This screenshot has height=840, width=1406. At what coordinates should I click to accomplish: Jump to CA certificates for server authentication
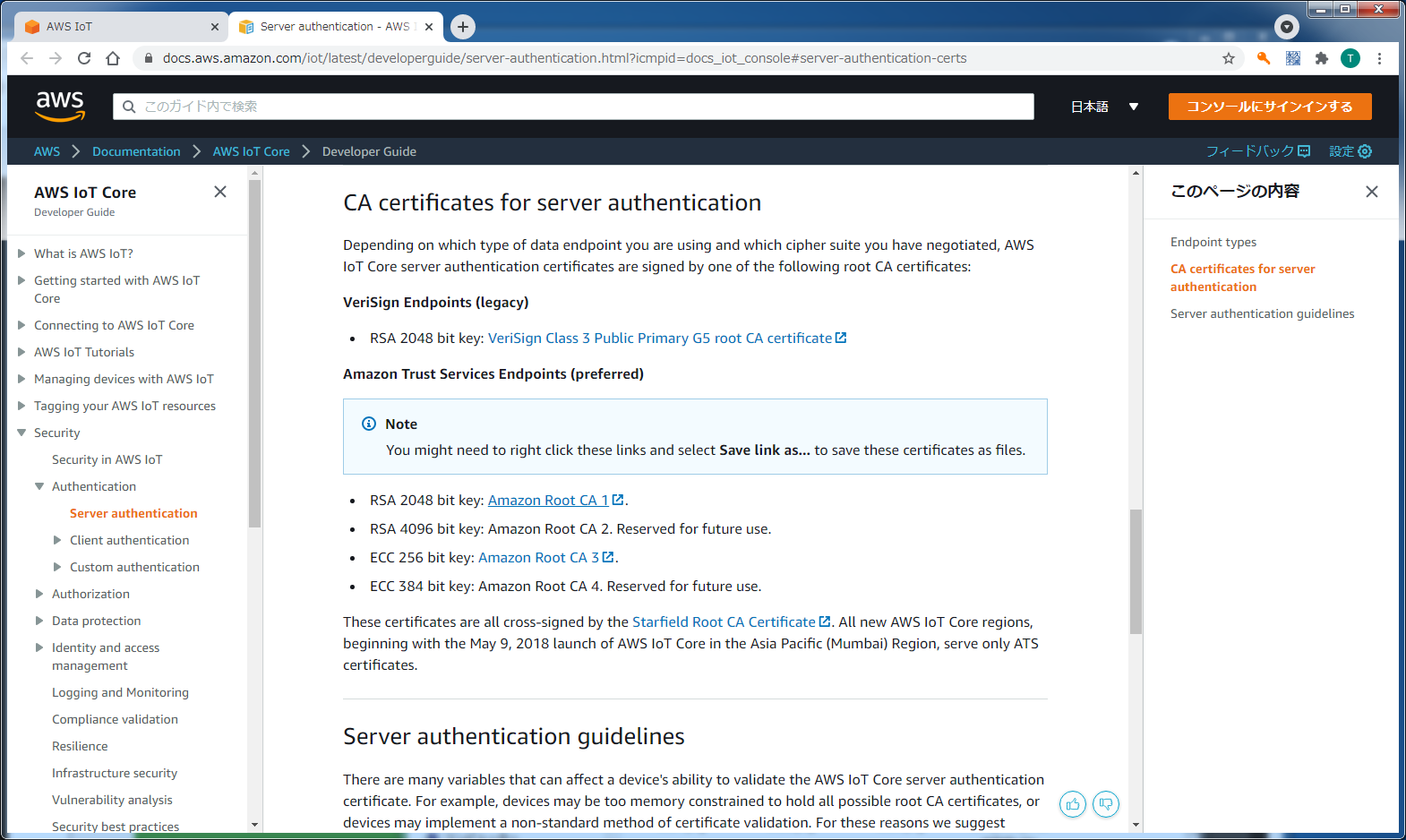(x=1243, y=278)
